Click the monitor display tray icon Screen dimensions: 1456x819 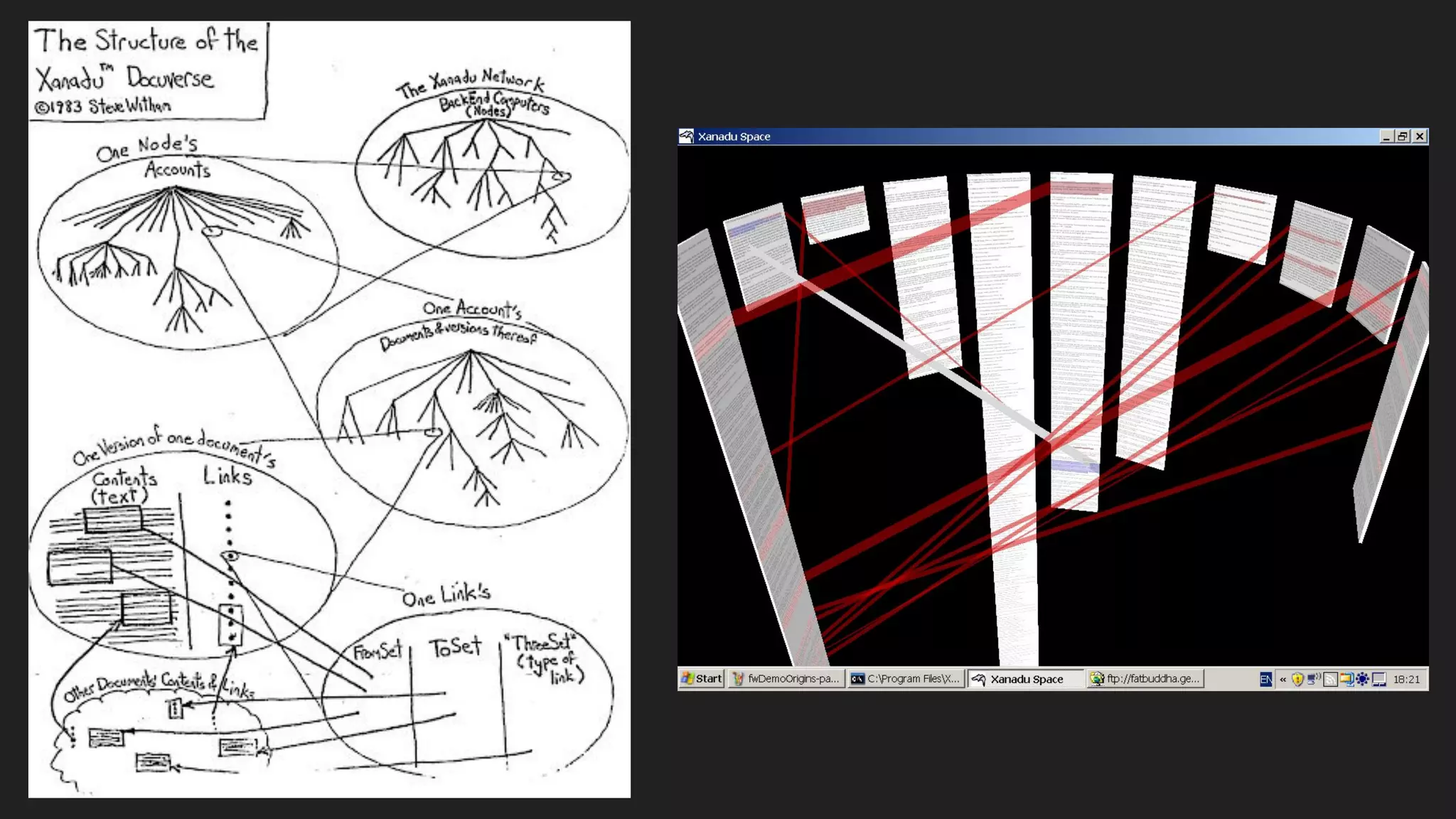coord(1379,680)
